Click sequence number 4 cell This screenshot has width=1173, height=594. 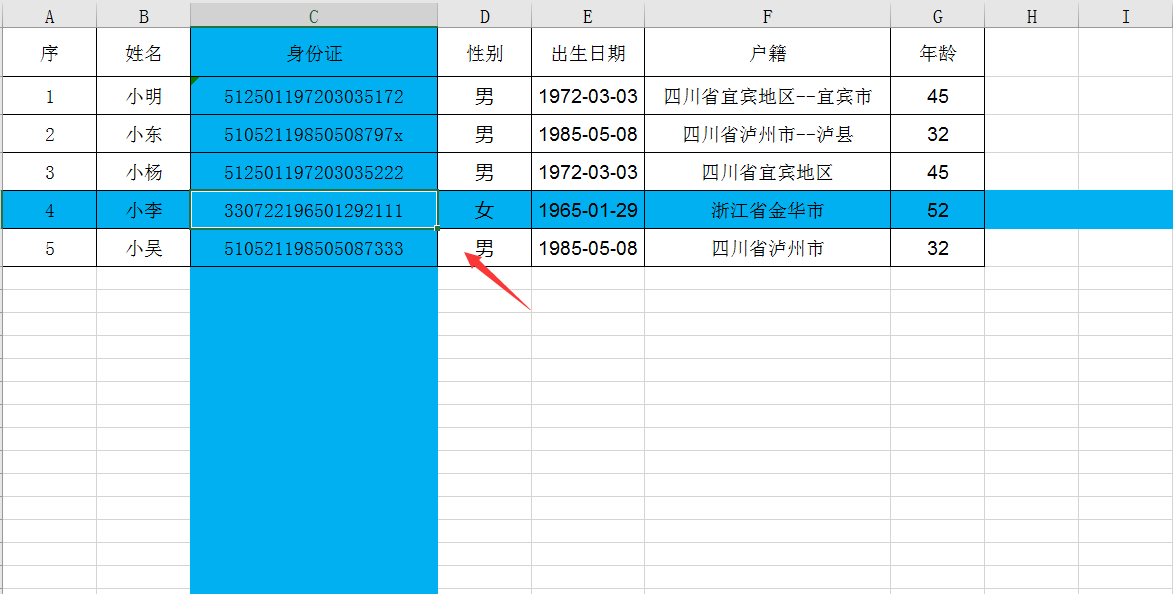pos(49,210)
